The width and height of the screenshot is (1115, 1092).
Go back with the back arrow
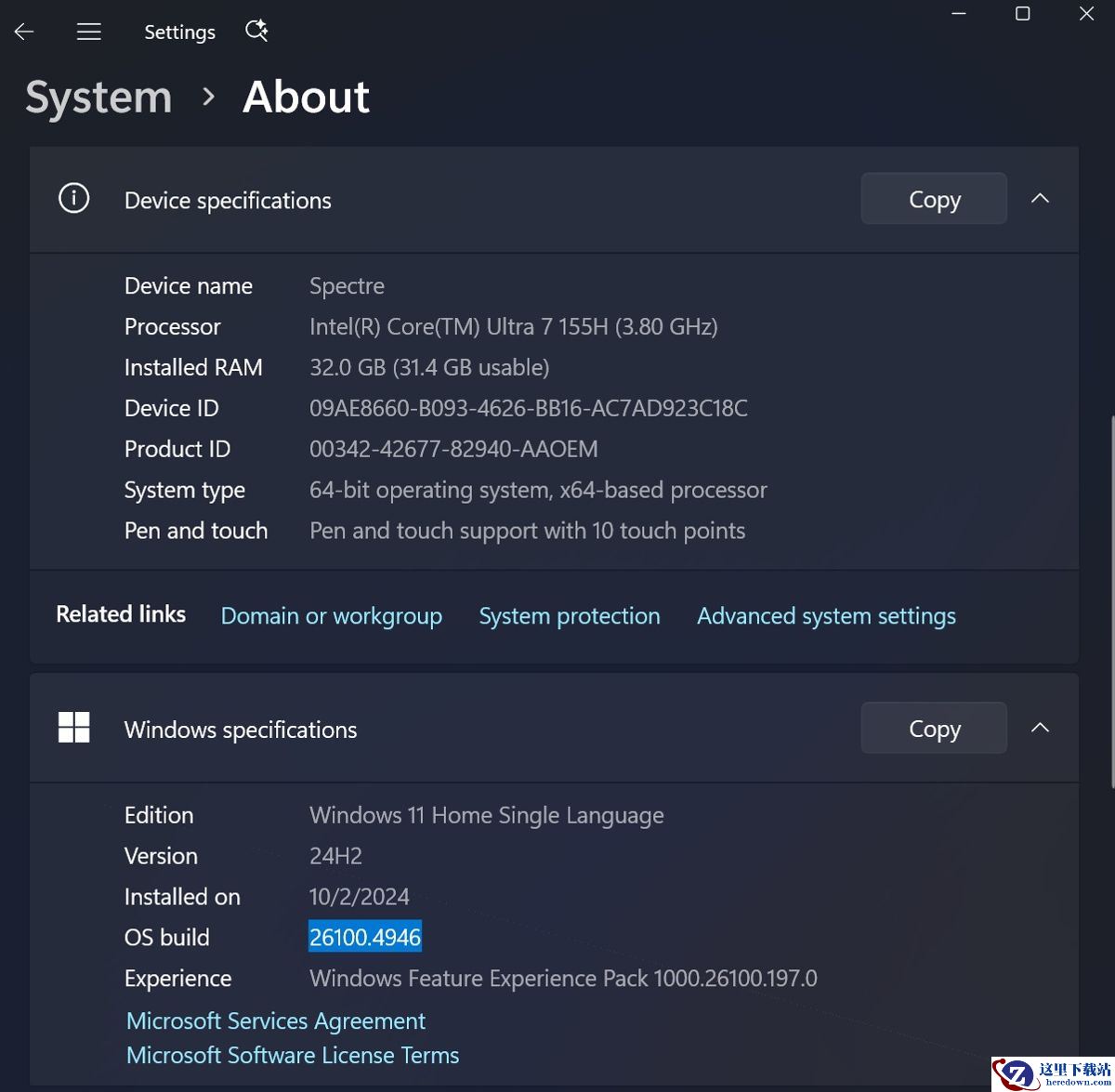(24, 32)
